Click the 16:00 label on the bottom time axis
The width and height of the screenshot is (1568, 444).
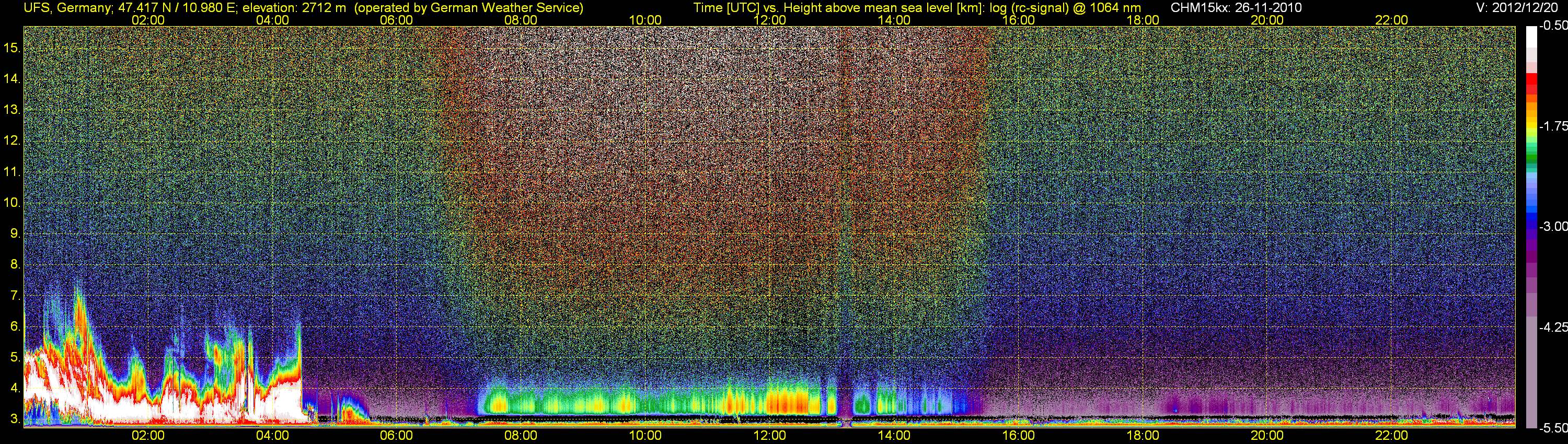(1018, 436)
